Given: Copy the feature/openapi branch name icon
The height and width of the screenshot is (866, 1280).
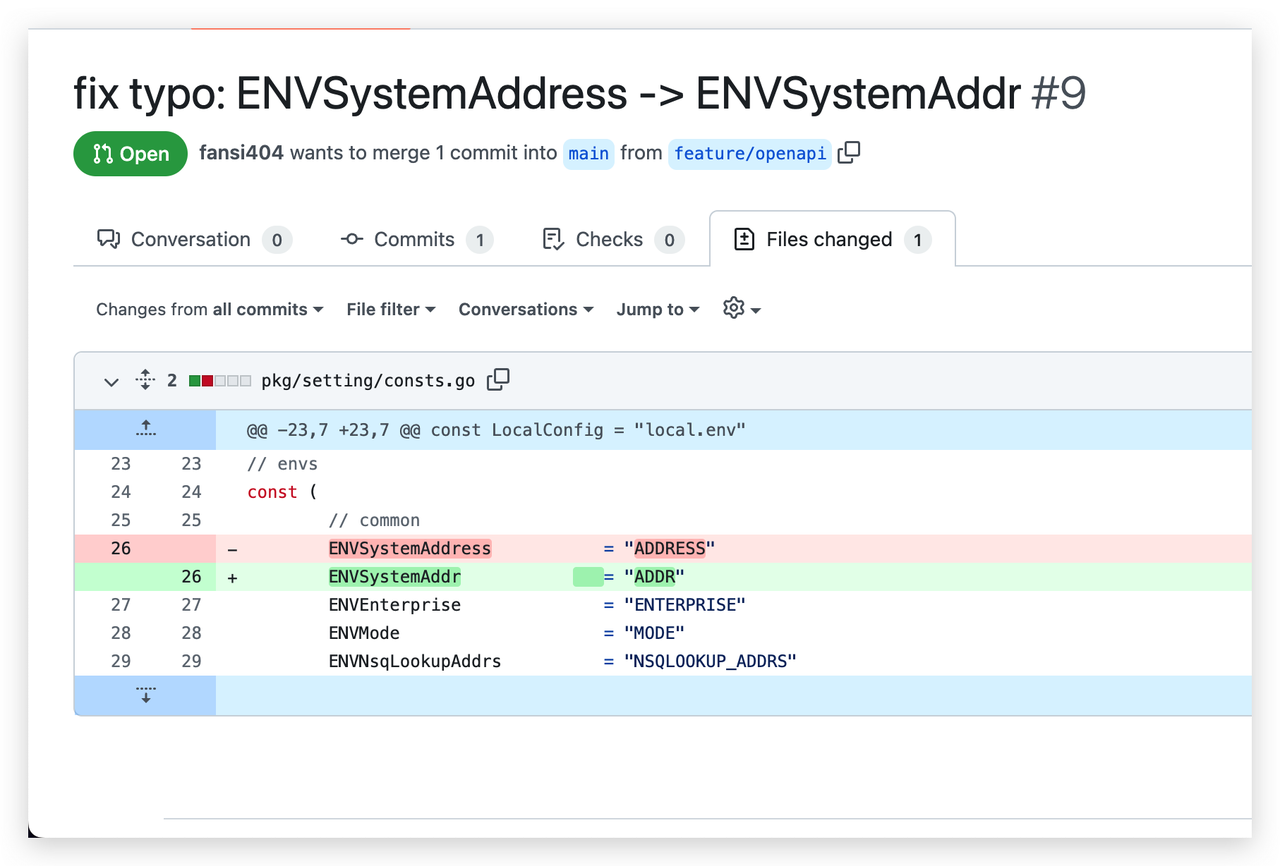Looking at the screenshot, I should [x=849, y=153].
